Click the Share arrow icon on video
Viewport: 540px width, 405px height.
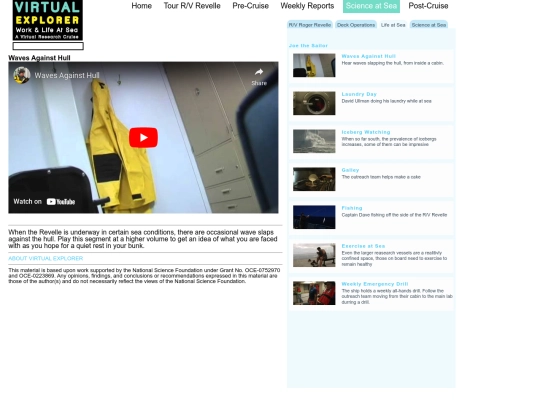click(x=259, y=72)
